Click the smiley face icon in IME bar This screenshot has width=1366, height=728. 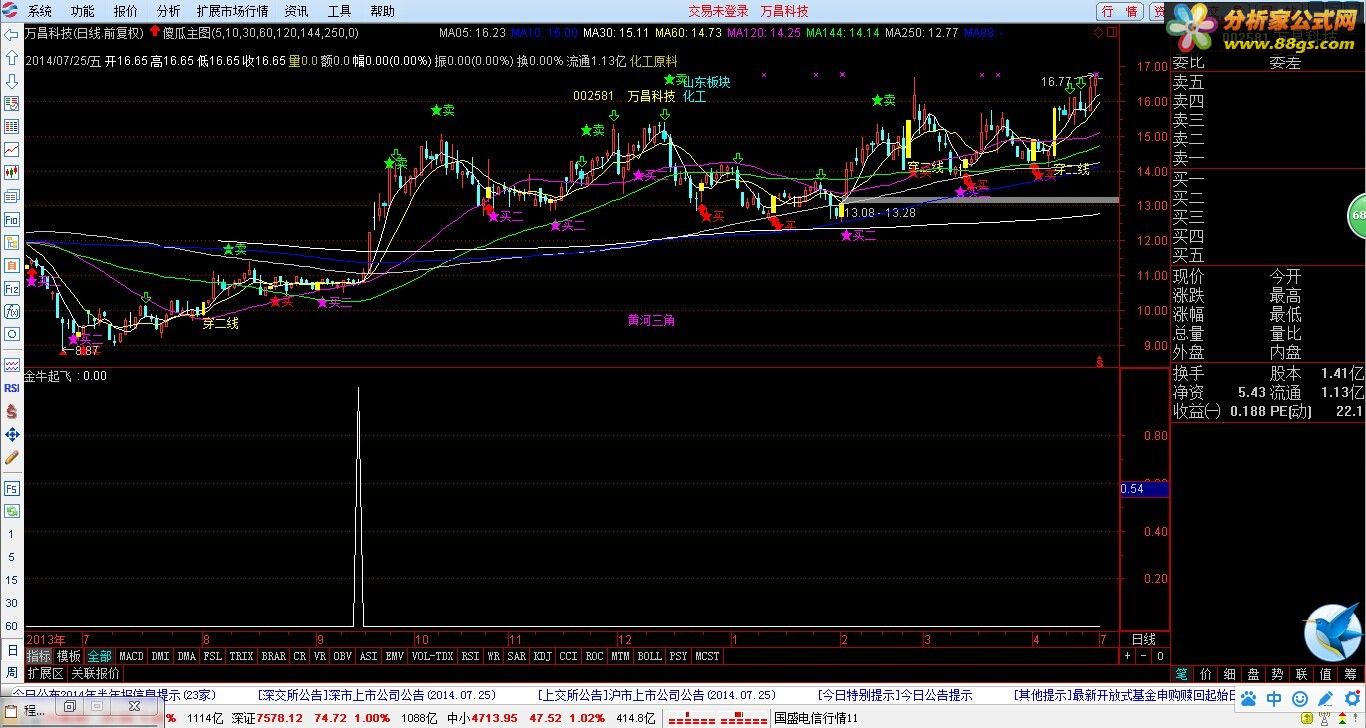click(1299, 699)
